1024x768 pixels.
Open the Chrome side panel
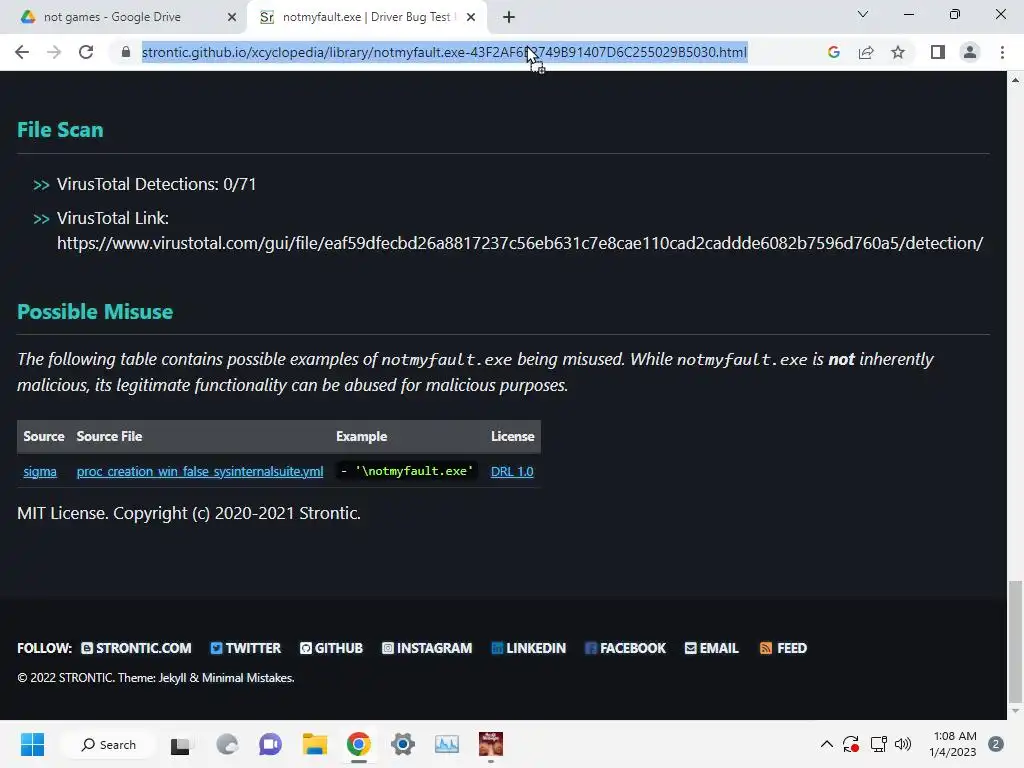[938, 52]
